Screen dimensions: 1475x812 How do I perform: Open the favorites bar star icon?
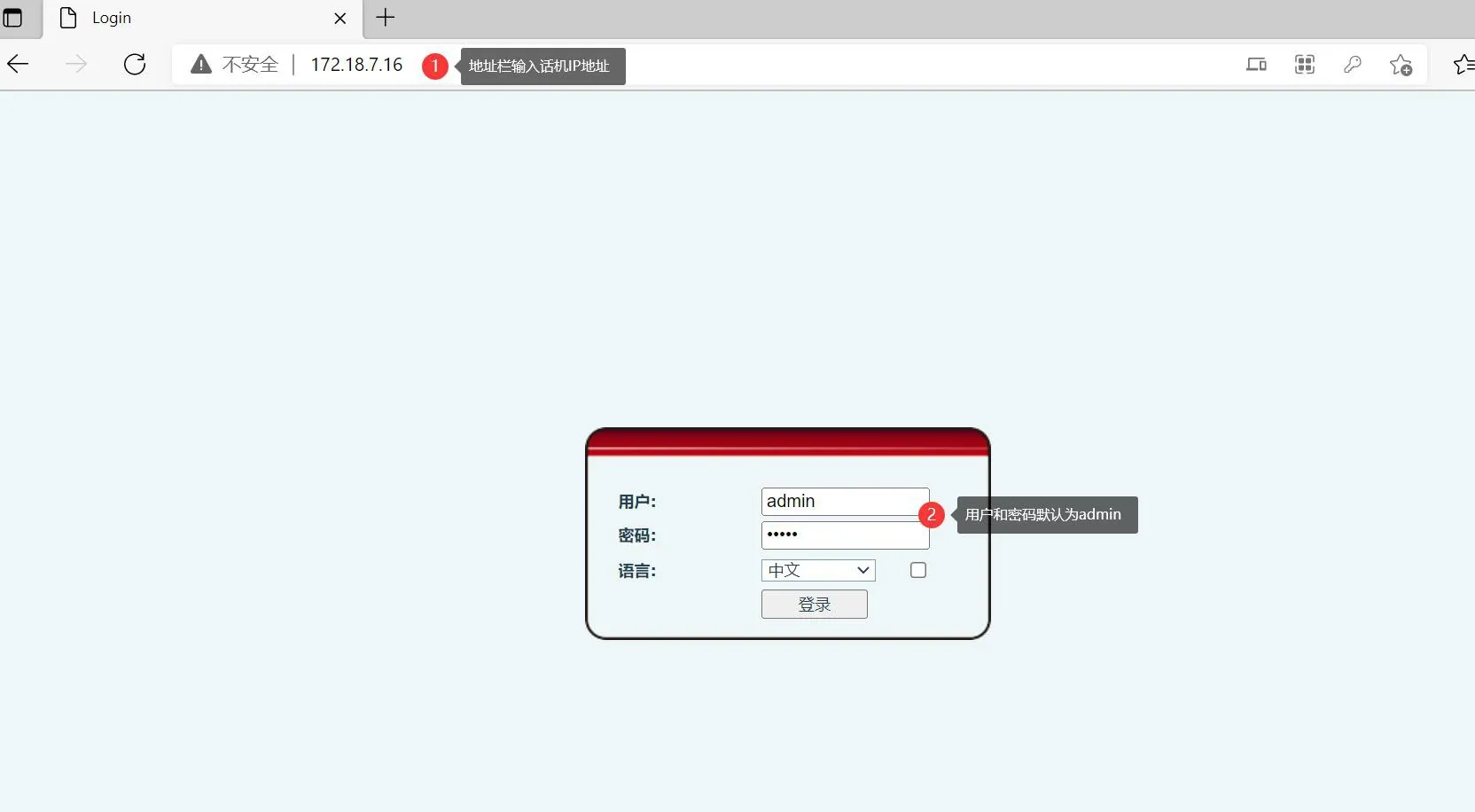coord(1464,64)
